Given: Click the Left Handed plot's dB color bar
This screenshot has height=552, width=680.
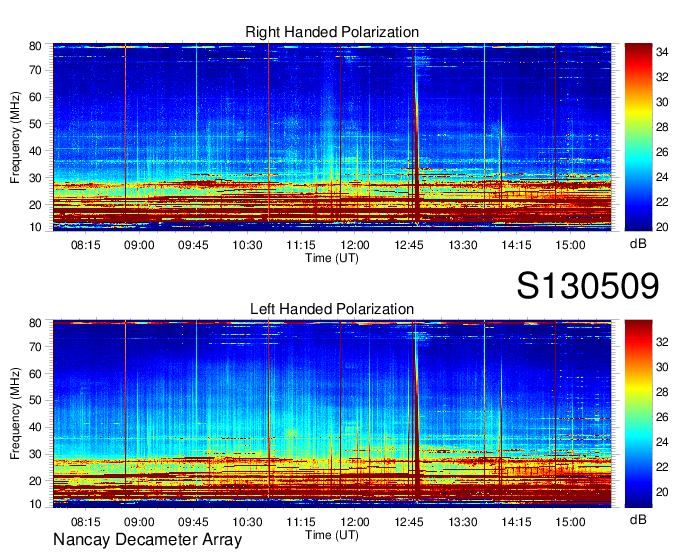Looking at the screenshot, I should (x=638, y=414).
